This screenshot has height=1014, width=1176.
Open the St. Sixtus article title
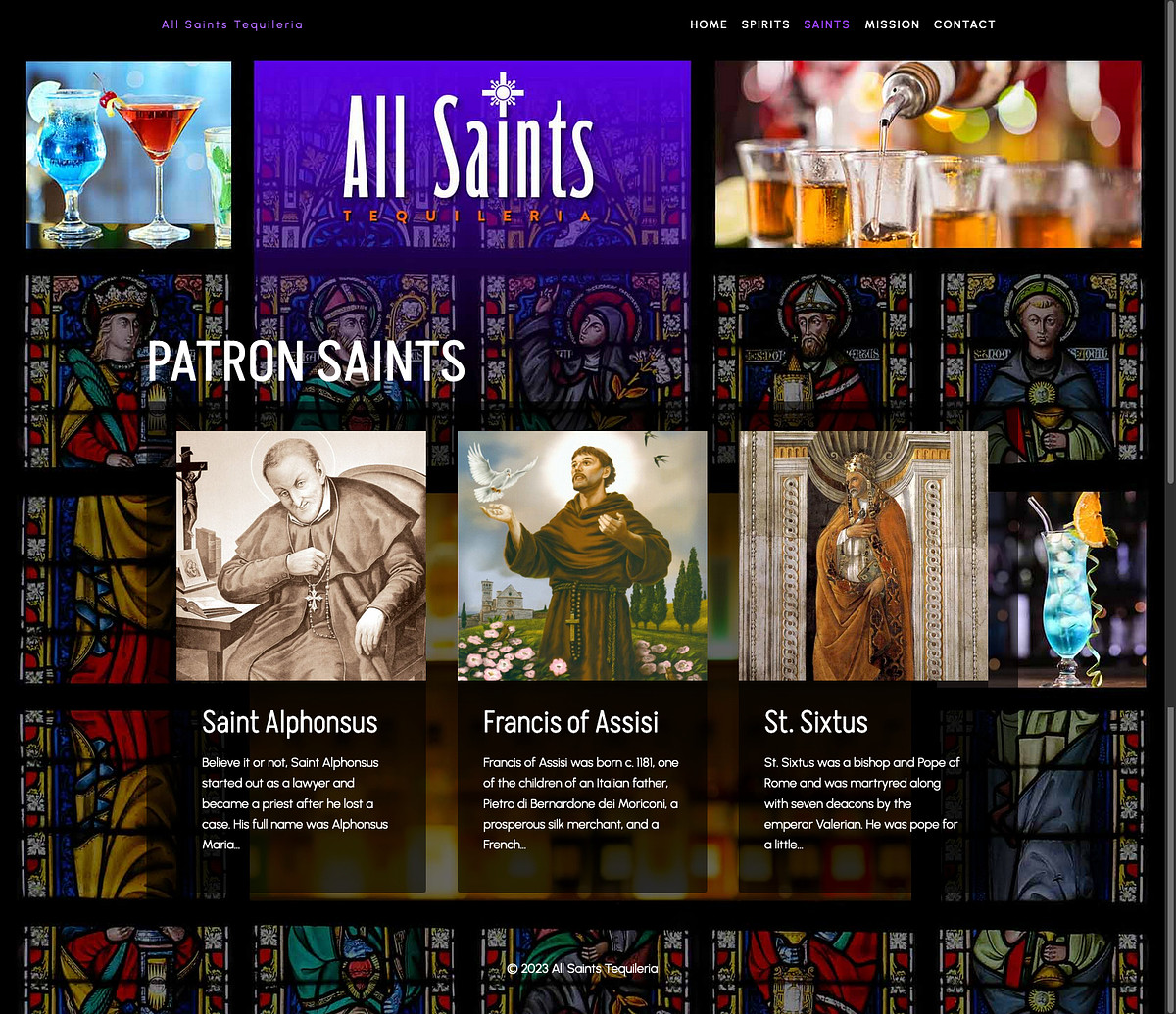tap(816, 722)
